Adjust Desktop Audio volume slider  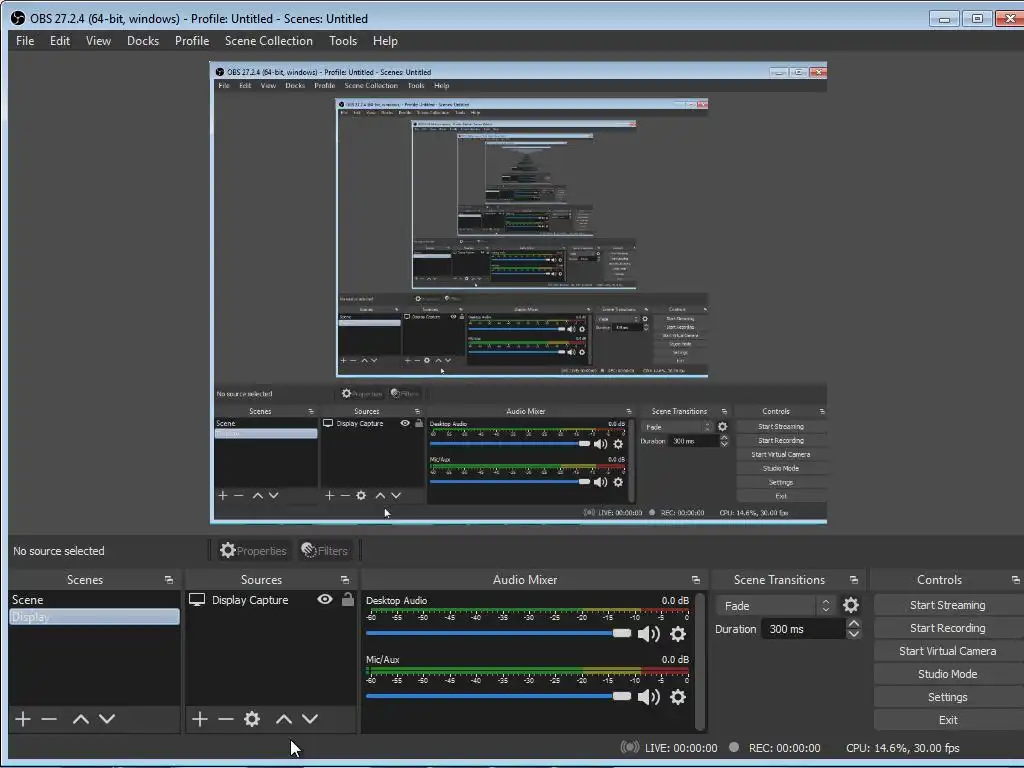click(498, 633)
